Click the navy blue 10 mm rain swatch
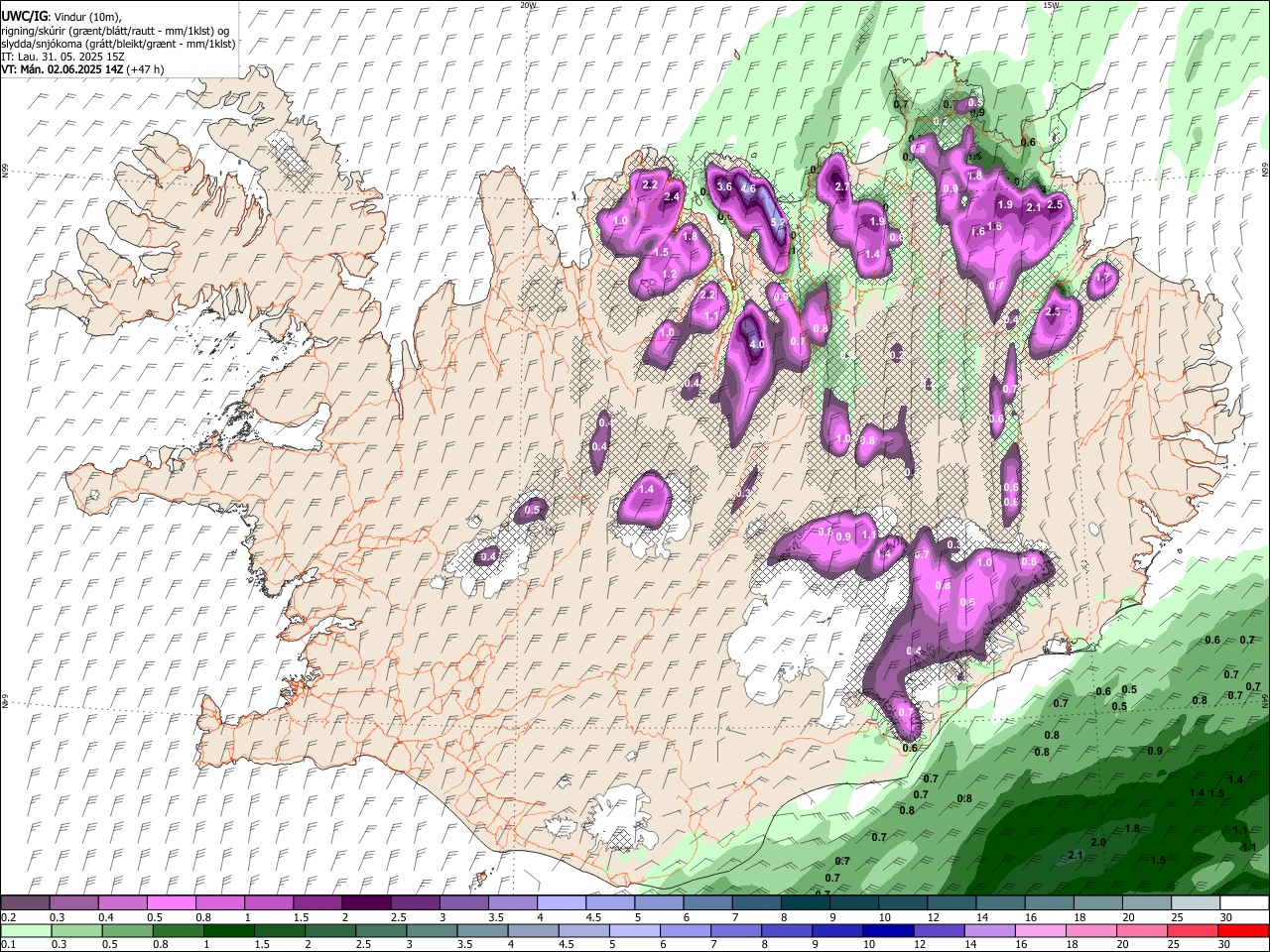The height and width of the screenshot is (952, 1270). point(887,930)
